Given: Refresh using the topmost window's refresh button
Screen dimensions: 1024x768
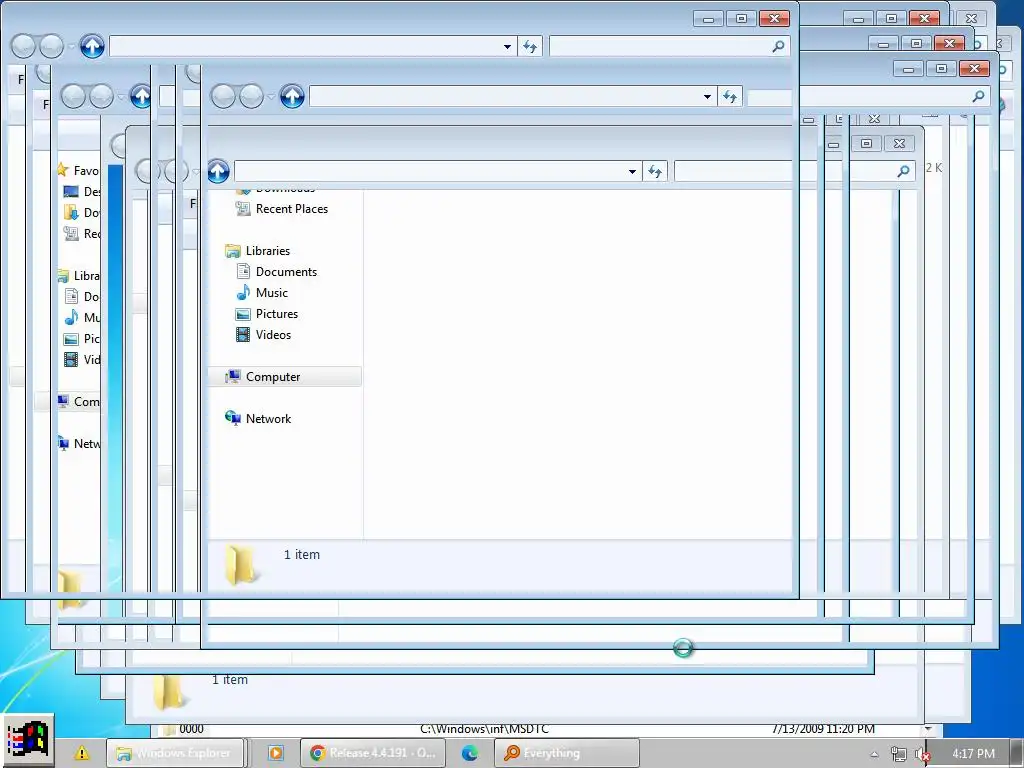Looking at the screenshot, I should 530,46.
